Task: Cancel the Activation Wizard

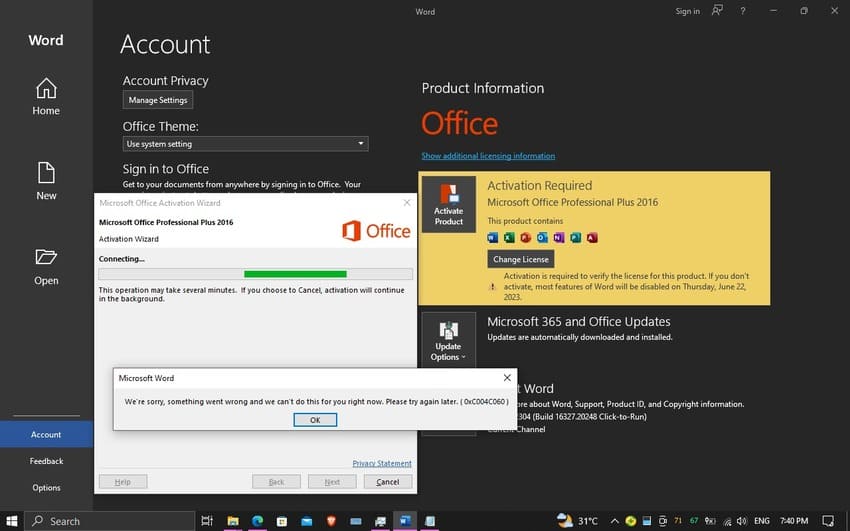Action: click(x=388, y=482)
